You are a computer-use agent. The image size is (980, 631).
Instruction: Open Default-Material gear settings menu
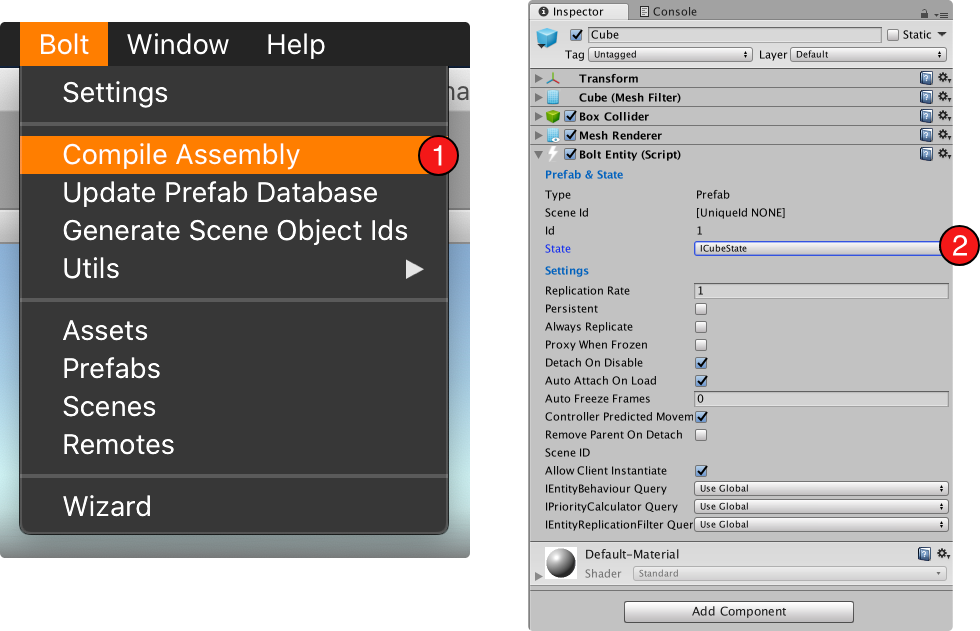click(943, 554)
